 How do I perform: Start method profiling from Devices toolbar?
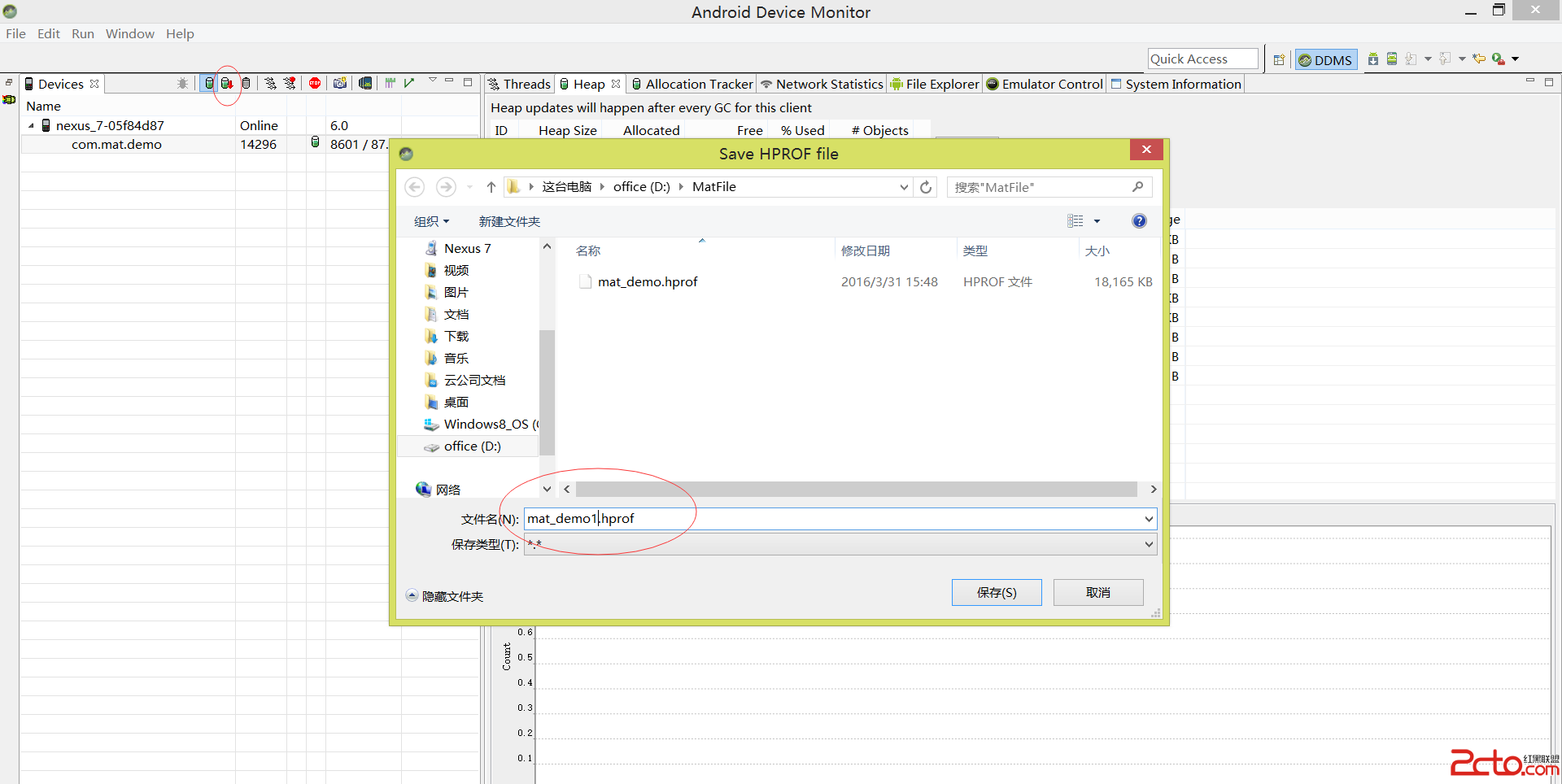pos(290,83)
